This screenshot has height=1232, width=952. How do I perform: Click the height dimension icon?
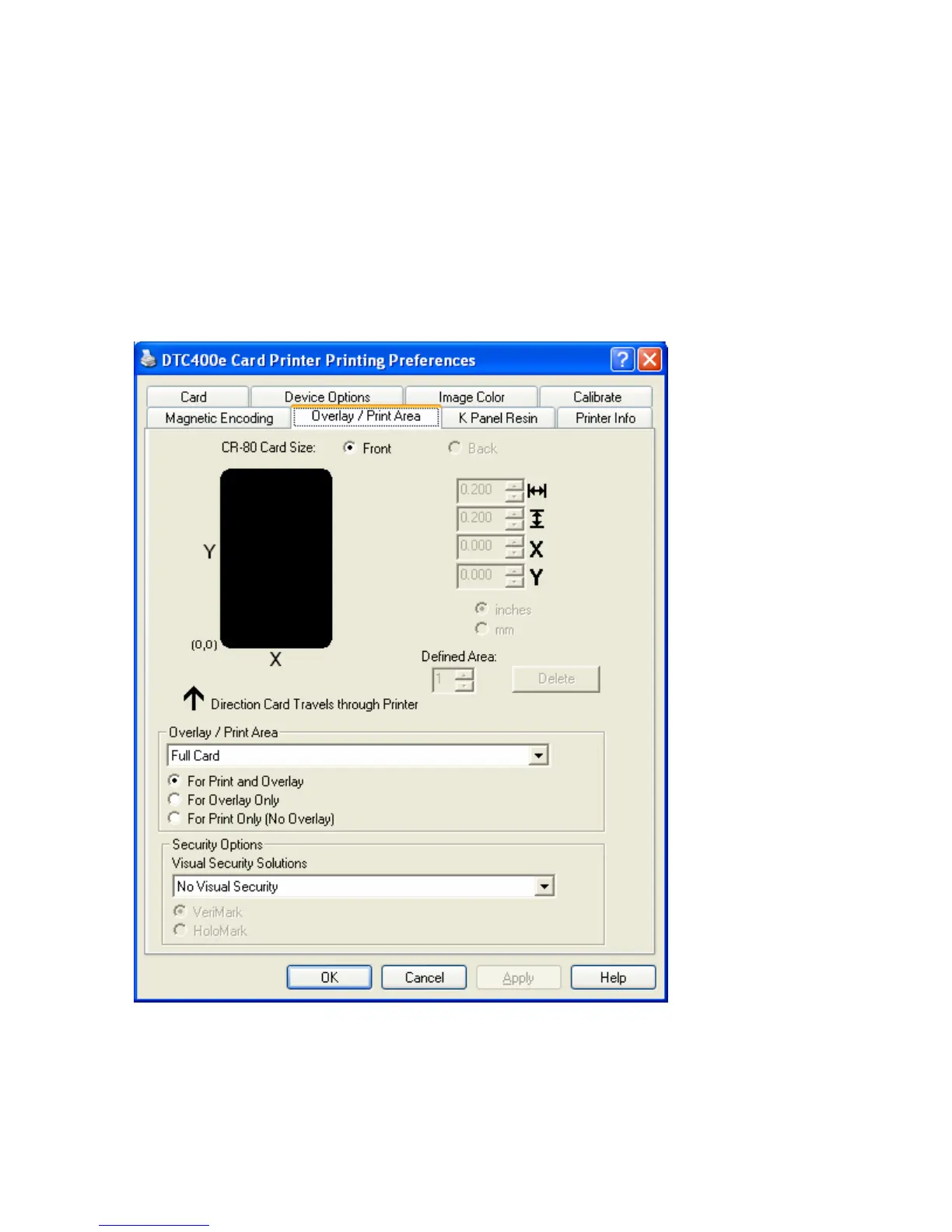(x=537, y=519)
